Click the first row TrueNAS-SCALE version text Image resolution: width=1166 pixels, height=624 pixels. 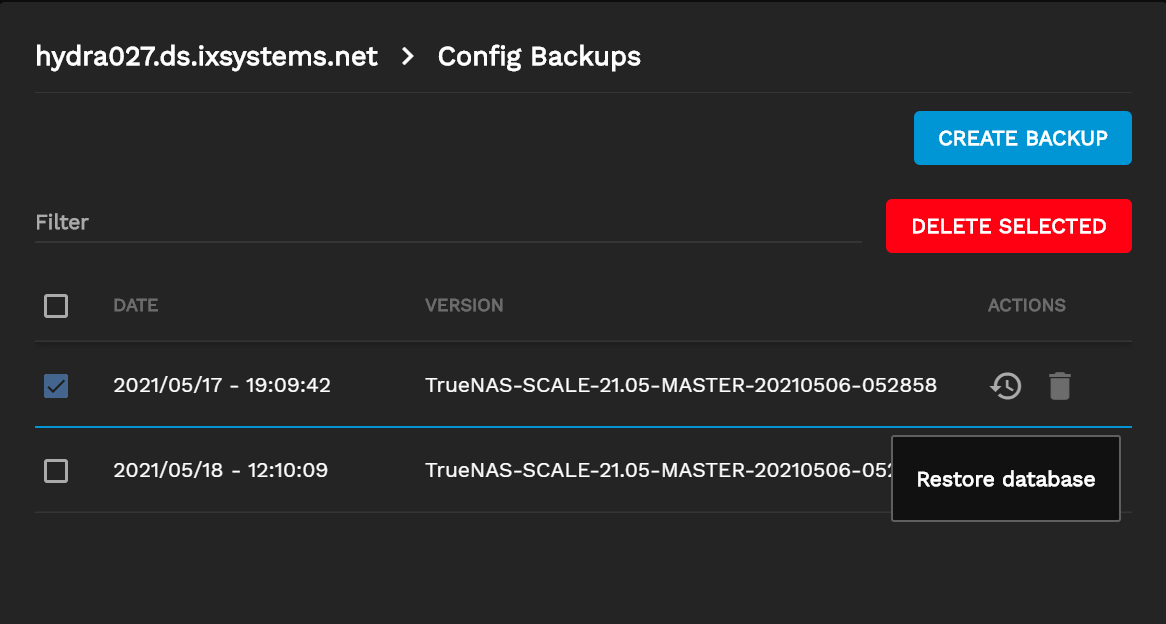(680, 385)
